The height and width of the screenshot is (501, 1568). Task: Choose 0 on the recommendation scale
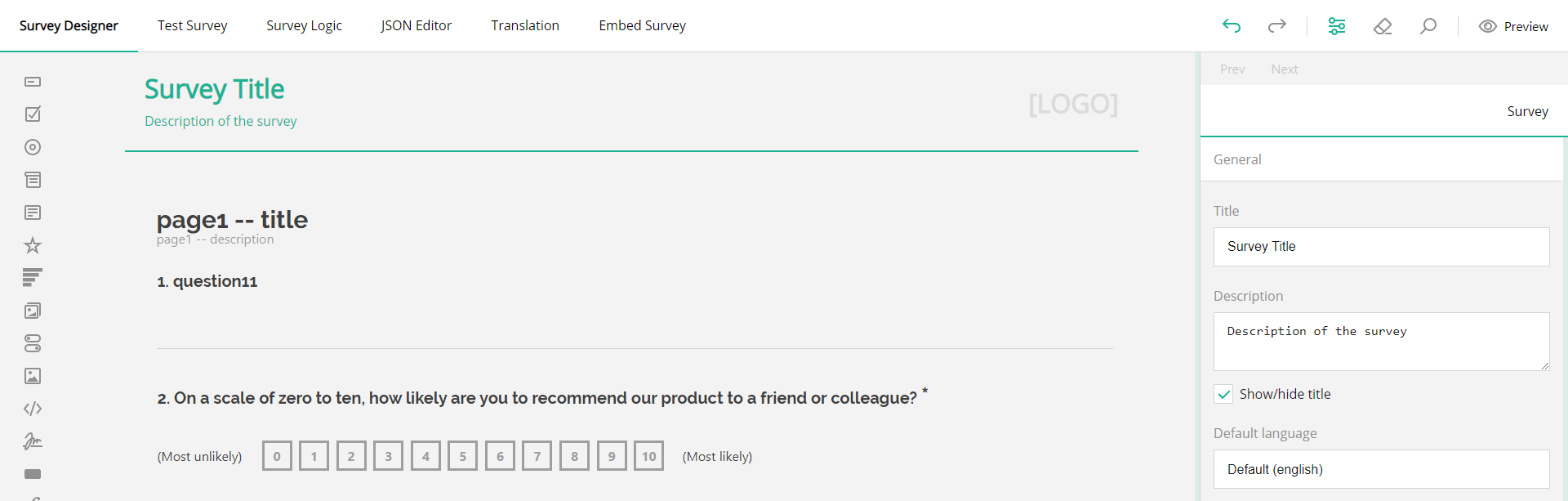point(277,455)
